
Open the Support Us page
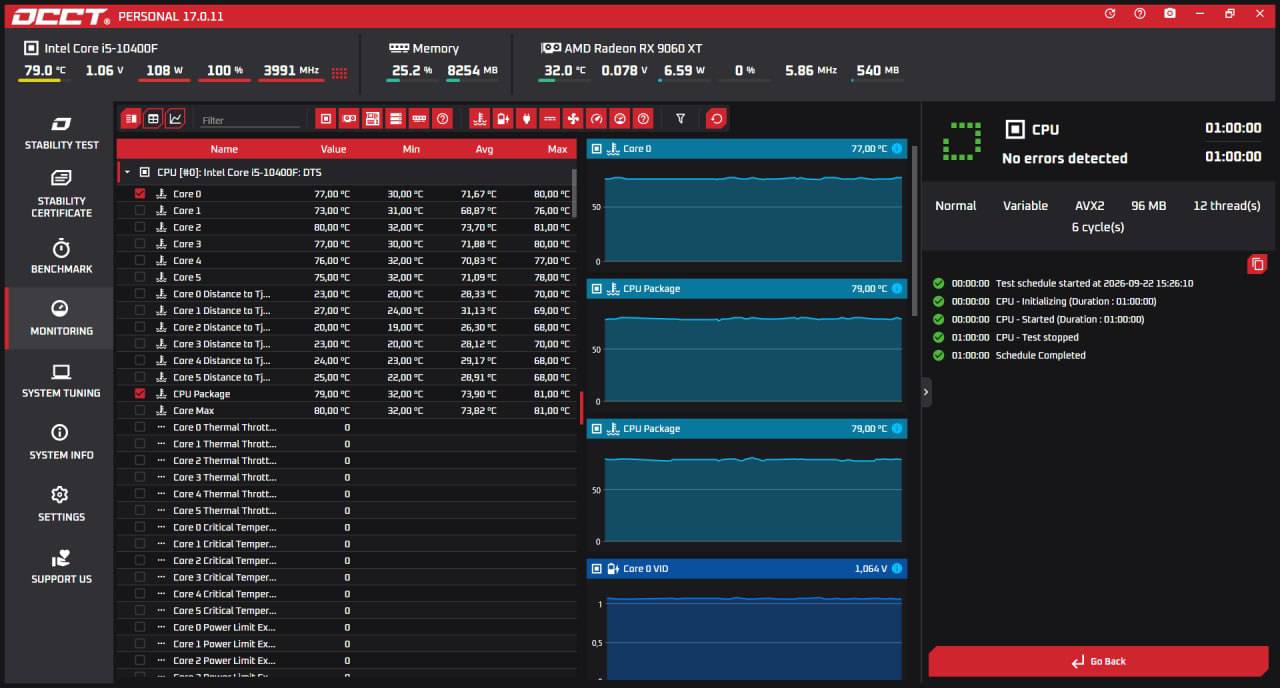click(61, 566)
